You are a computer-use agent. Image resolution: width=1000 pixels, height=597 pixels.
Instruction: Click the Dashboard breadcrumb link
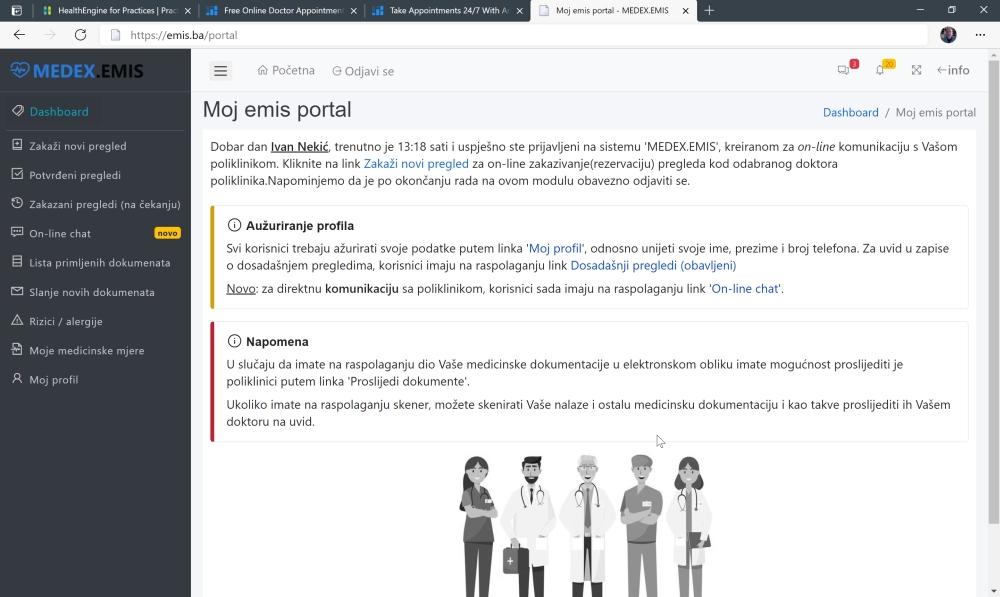[850, 112]
